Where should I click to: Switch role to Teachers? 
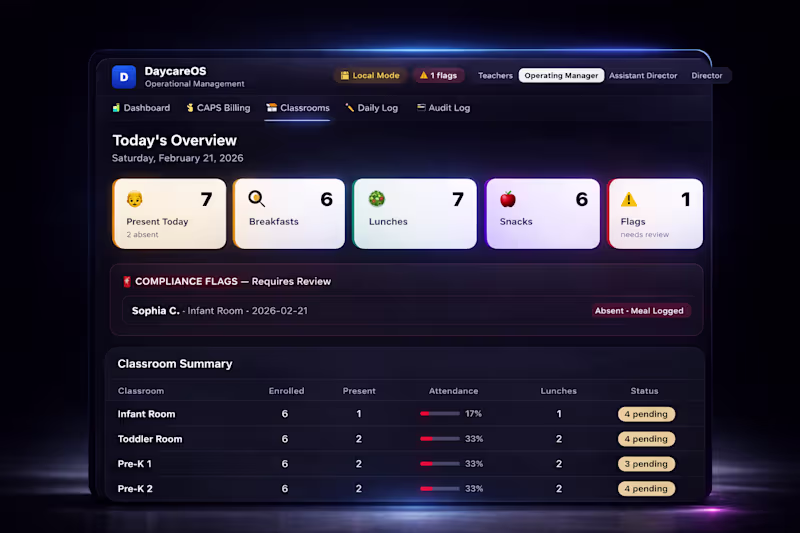(495, 75)
